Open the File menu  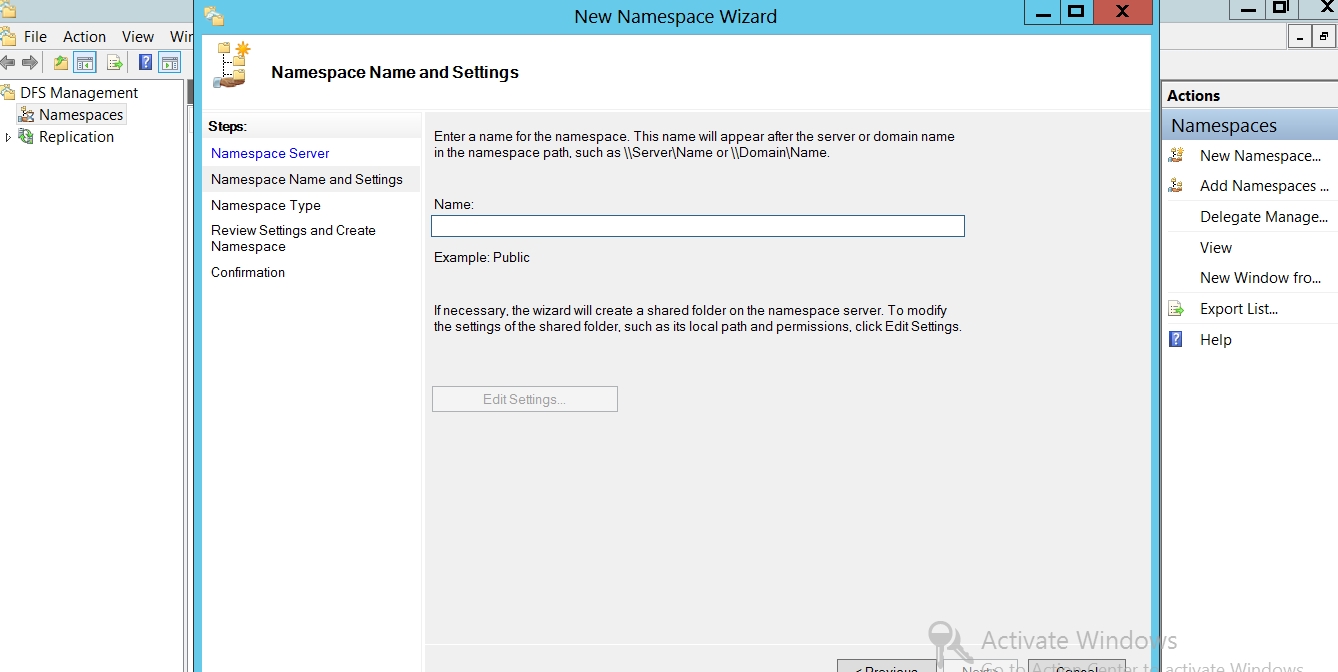[x=35, y=36]
